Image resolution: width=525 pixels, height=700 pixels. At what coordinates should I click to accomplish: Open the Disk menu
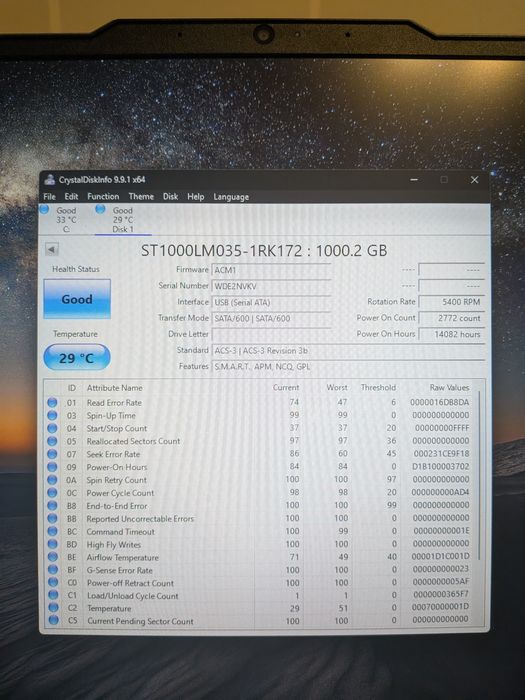(171, 196)
